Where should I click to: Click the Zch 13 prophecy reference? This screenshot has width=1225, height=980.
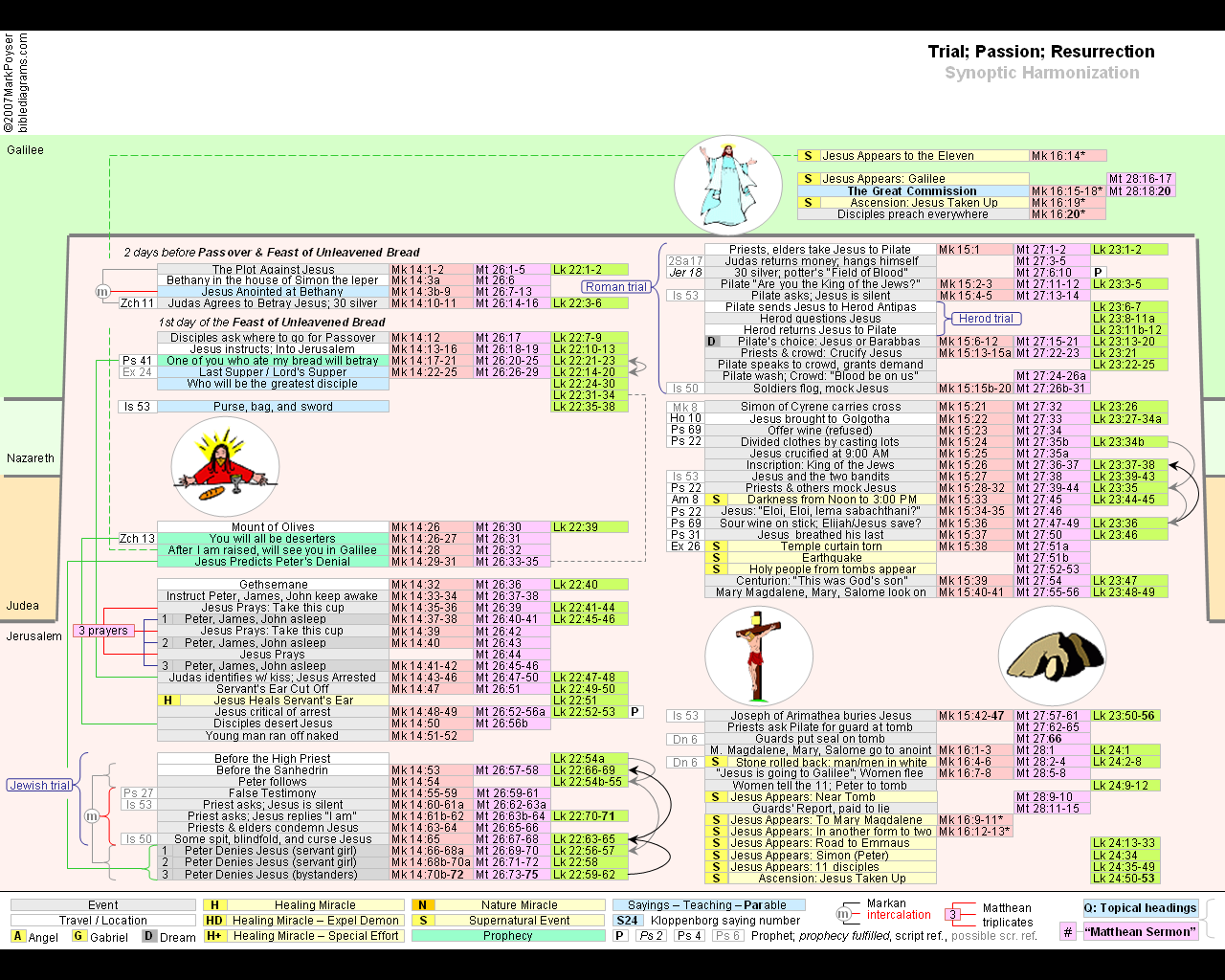point(138,539)
